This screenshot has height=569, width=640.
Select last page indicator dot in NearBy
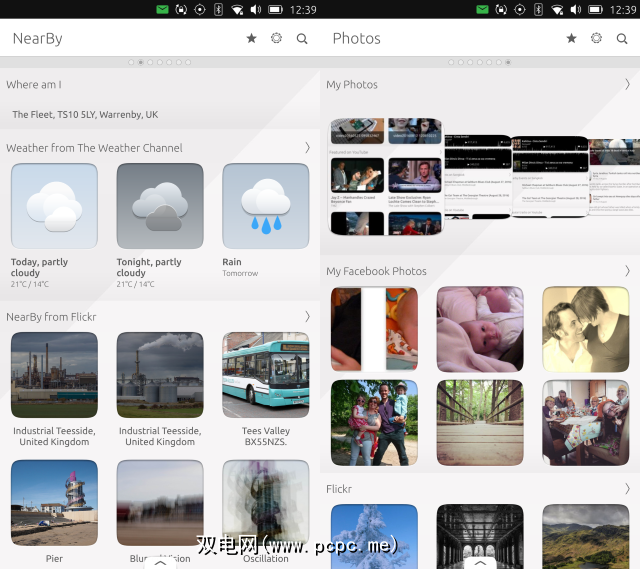[x=188, y=62]
